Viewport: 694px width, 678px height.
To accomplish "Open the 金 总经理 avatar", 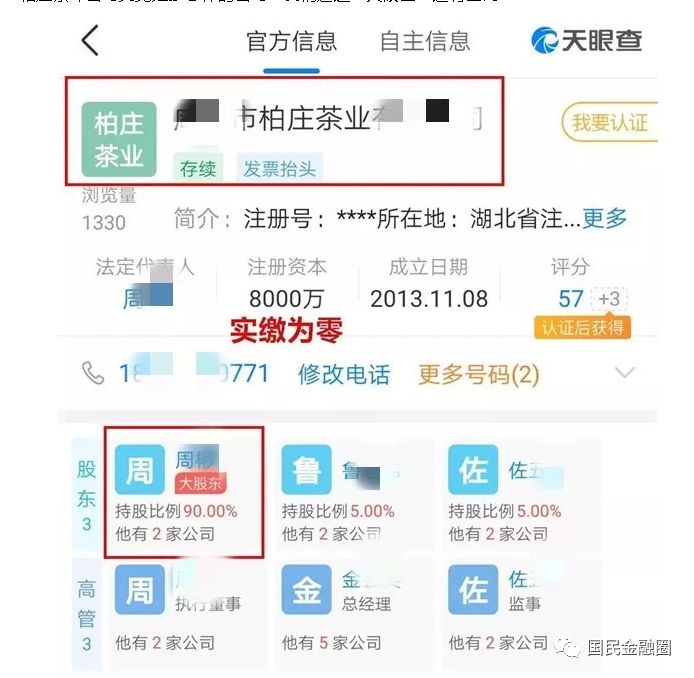I will [x=306, y=589].
